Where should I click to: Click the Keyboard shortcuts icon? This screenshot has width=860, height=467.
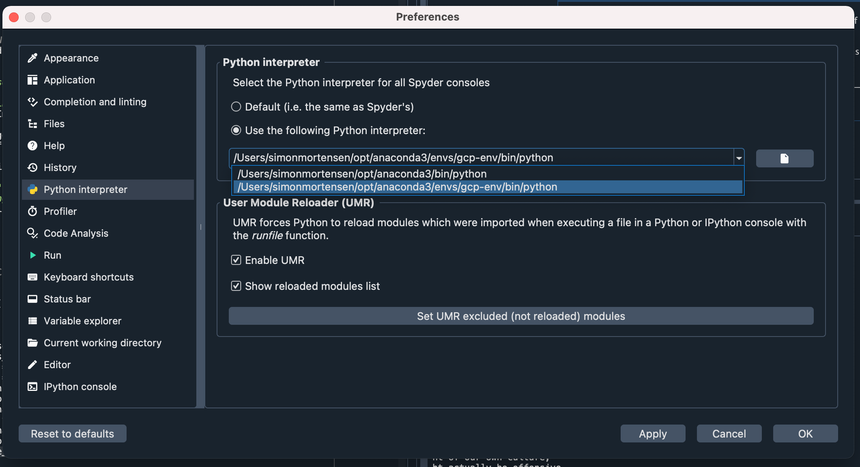coord(33,277)
